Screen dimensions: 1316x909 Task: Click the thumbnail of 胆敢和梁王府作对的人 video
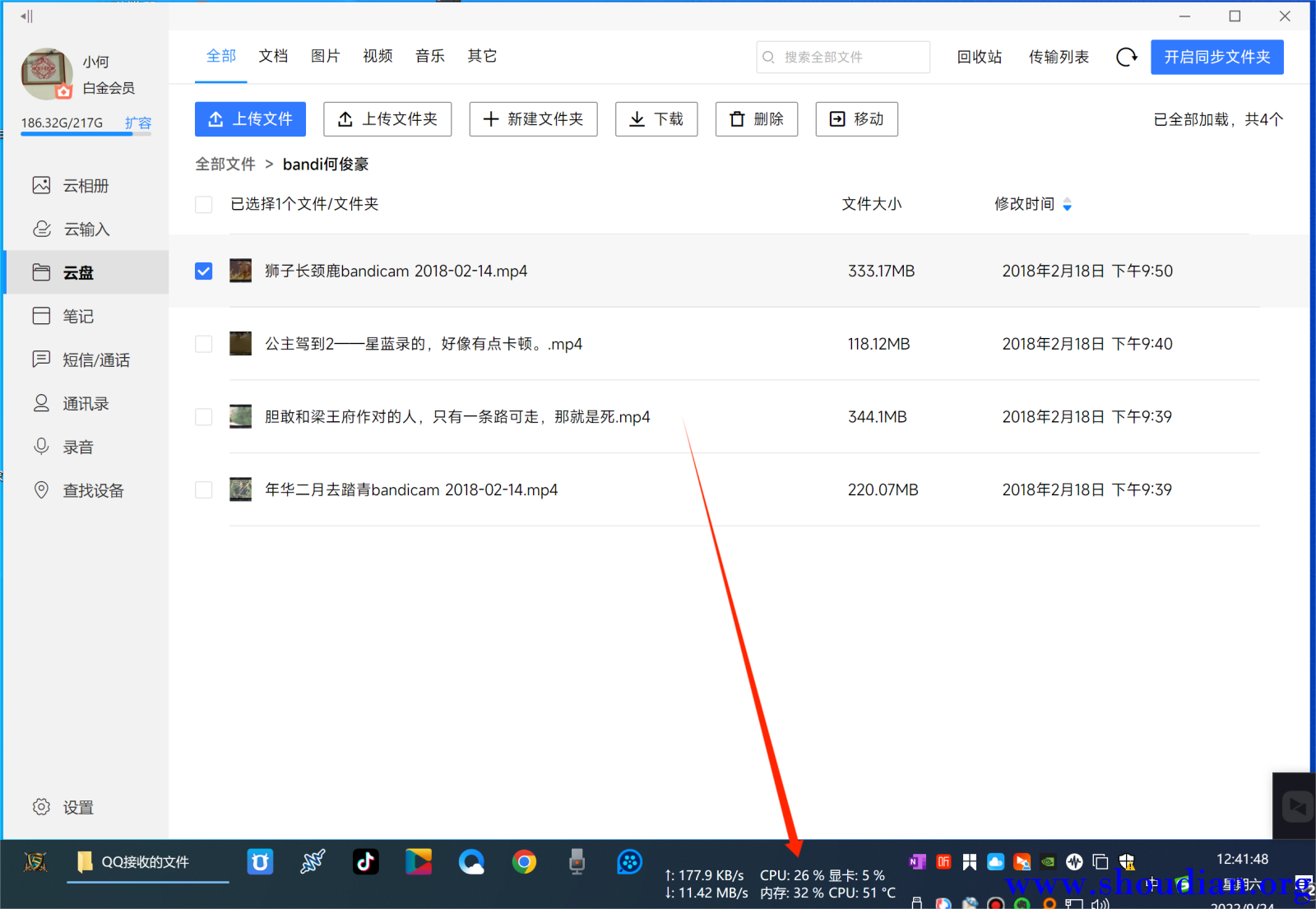click(x=240, y=417)
